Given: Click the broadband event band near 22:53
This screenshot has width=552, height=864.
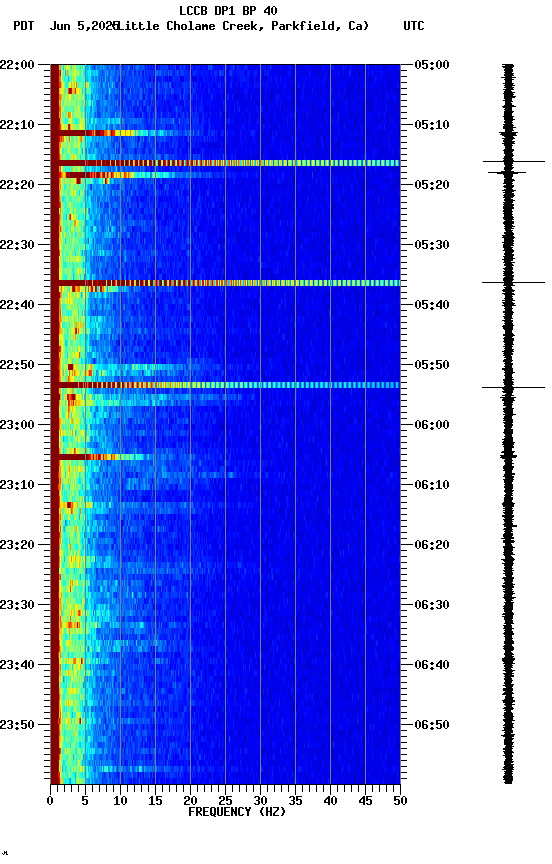Looking at the screenshot, I should click(x=225, y=385).
